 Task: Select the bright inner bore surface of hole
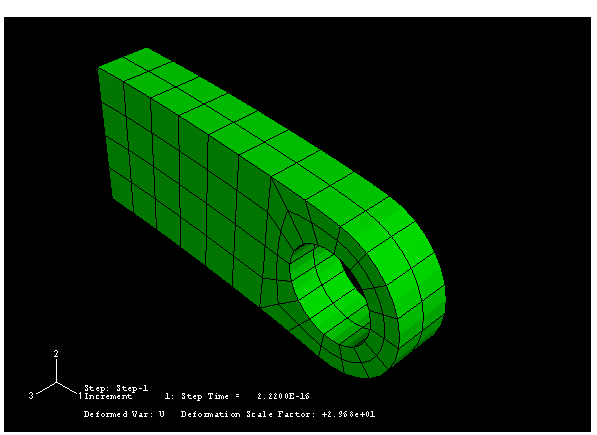[x=324, y=289]
